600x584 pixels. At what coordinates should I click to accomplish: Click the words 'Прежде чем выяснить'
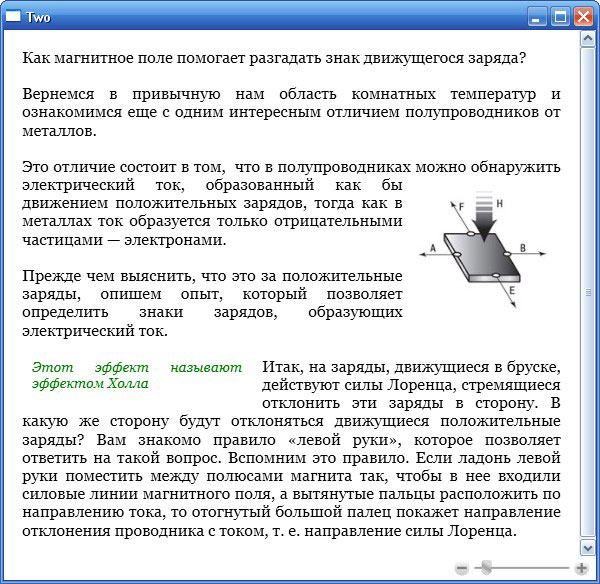point(109,276)
